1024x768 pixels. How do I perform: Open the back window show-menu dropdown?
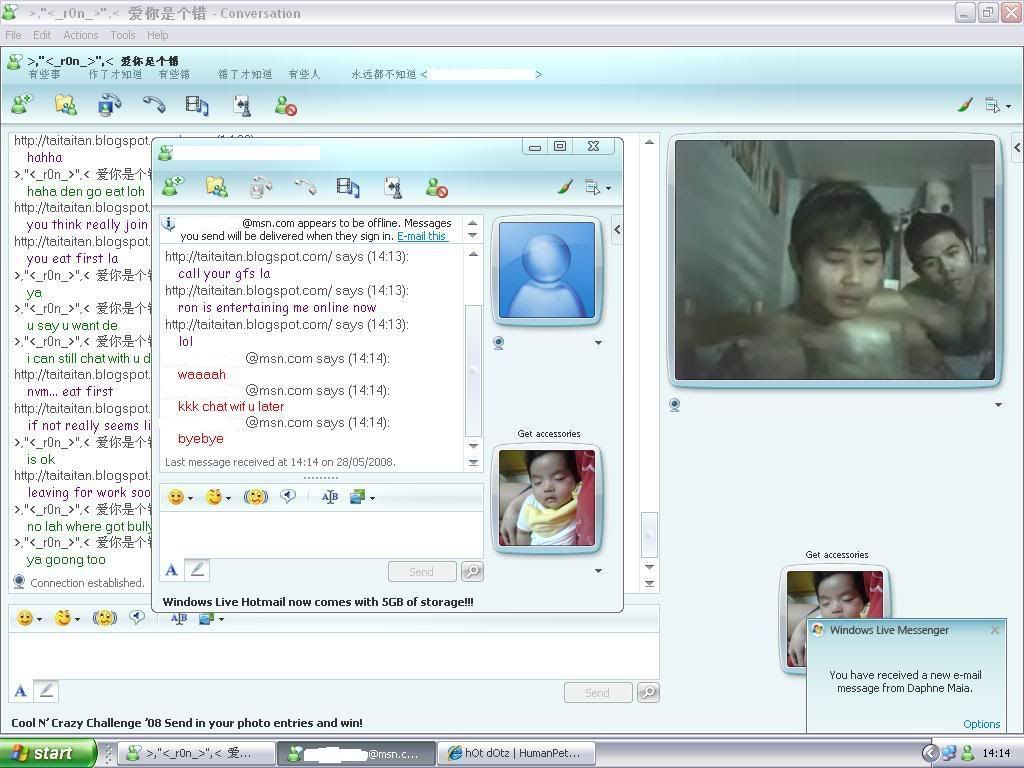pos(997,105)
